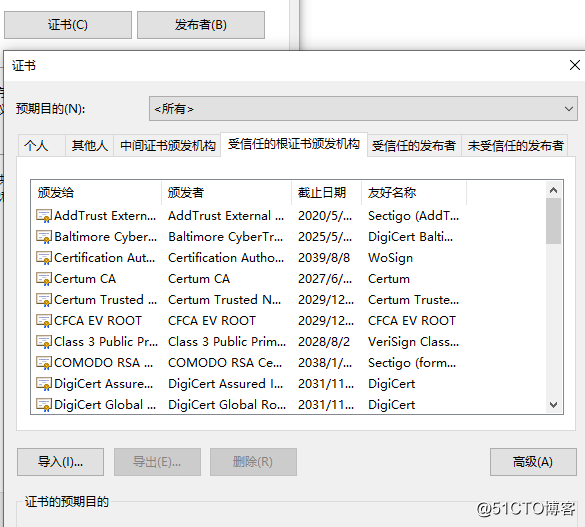585x527 pixels.
Task: Open the 中间证书颁发机构 tab
Action: pos(168,145)
